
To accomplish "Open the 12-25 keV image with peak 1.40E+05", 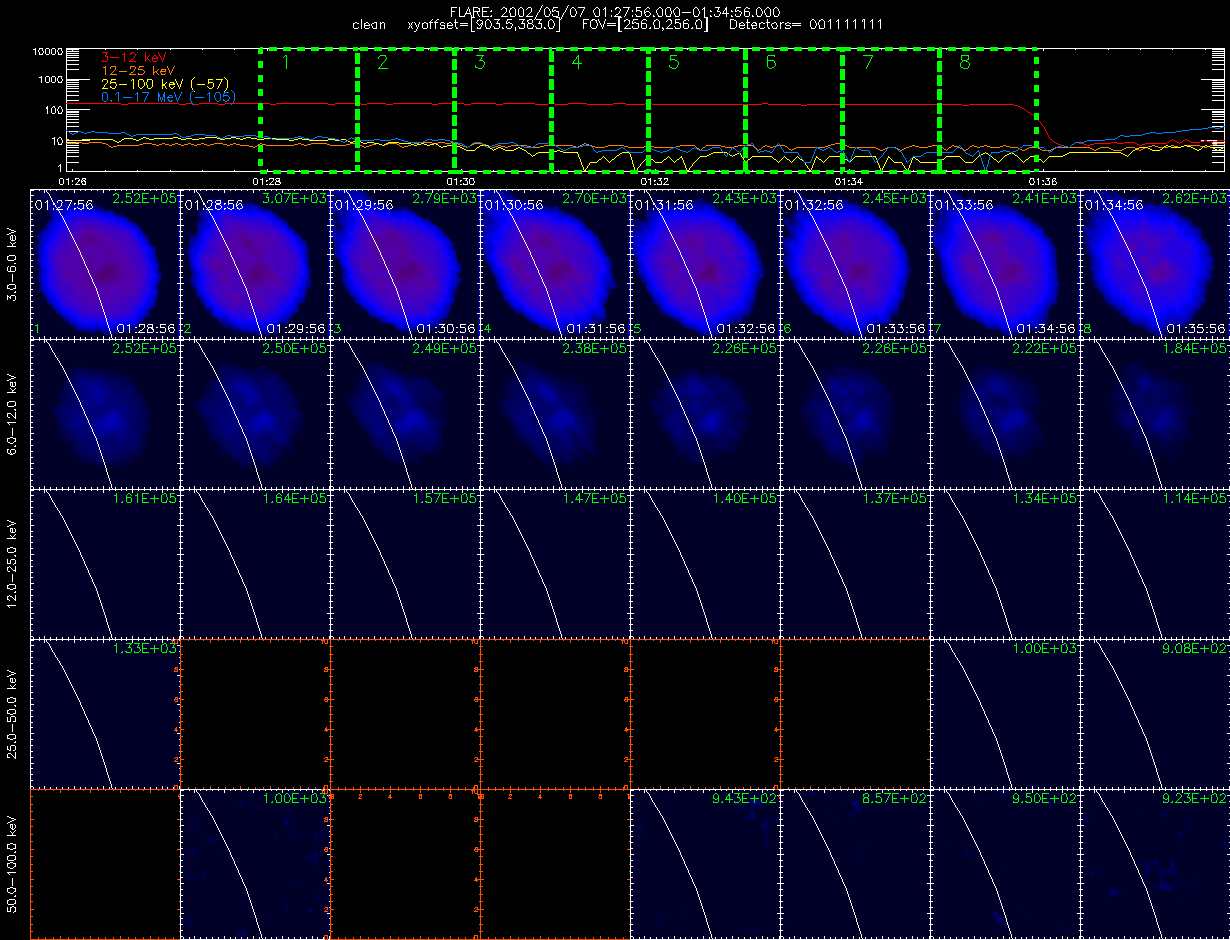I will coord(705,563).
